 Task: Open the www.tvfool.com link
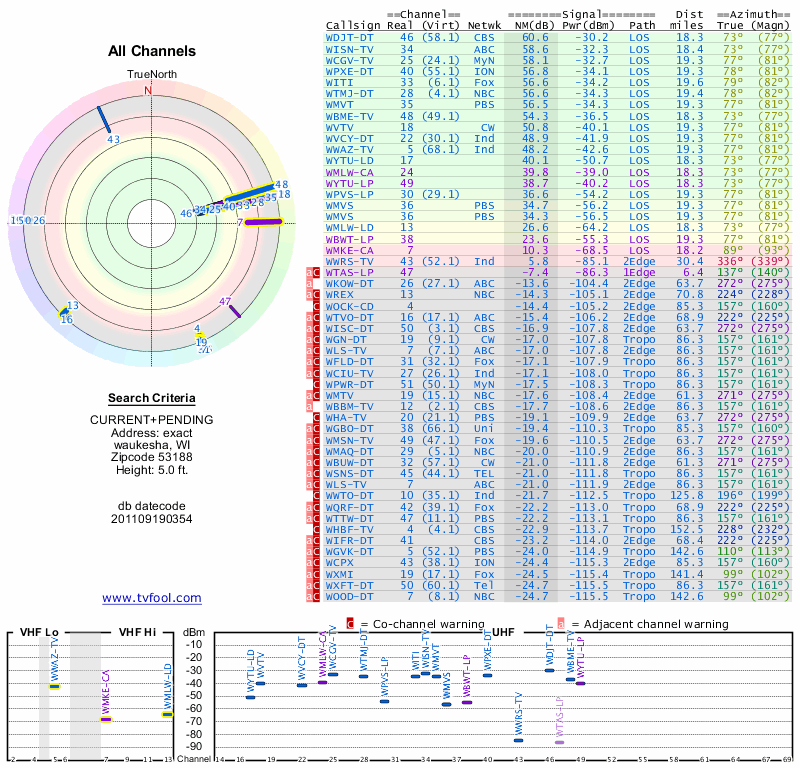(152, 598)
